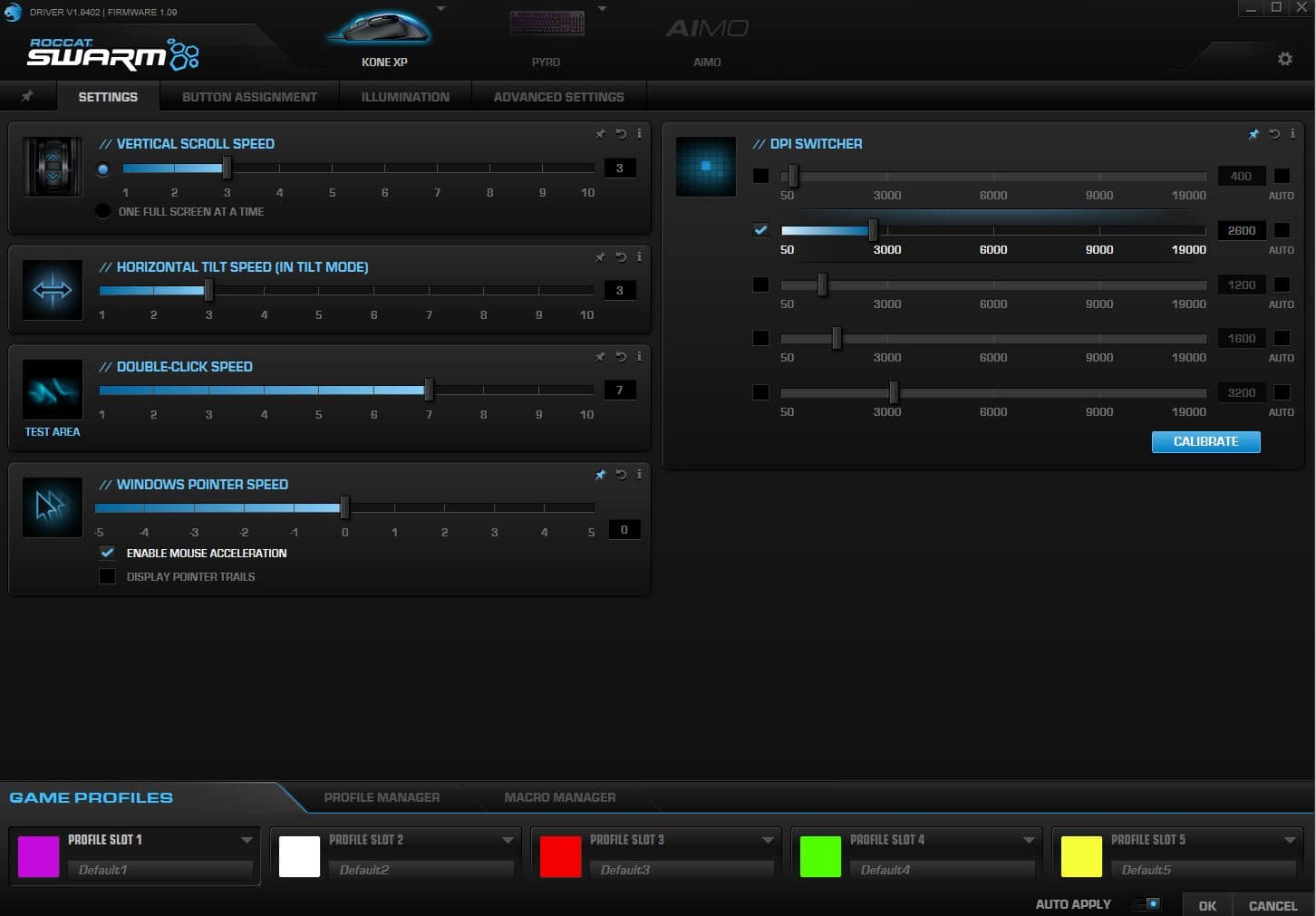Enable the 1200 DPI level checkbox
1316x916 pixels.
[760, 284]
